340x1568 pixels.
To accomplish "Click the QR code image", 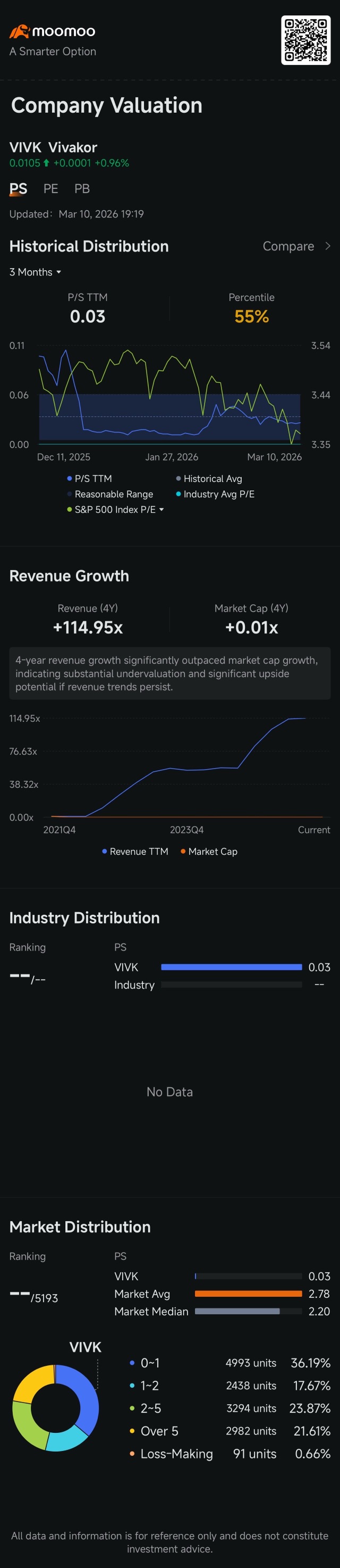I will [305, 40].
